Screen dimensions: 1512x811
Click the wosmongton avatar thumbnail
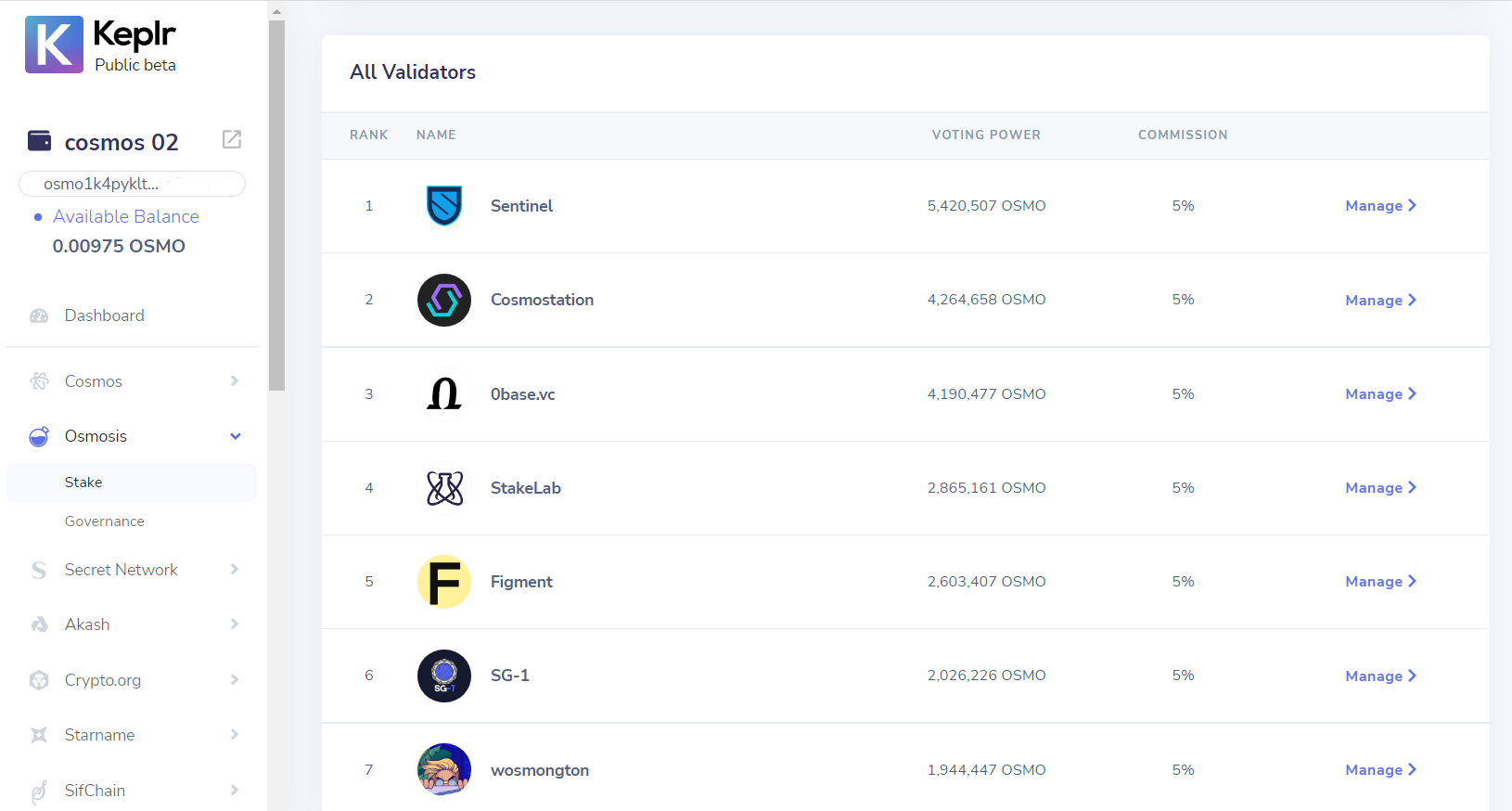click(444, 770)
